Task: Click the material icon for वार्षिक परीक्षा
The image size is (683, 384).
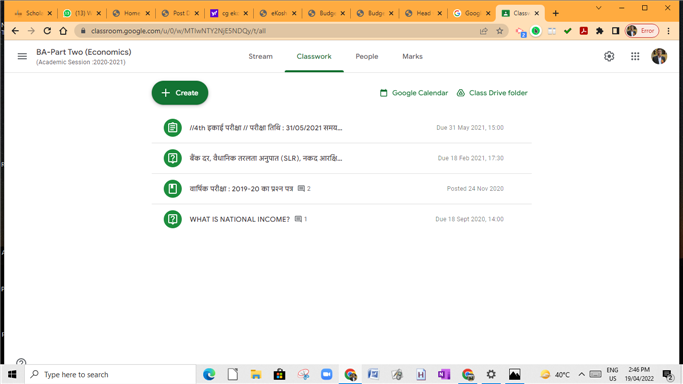Action: point(172,189)
